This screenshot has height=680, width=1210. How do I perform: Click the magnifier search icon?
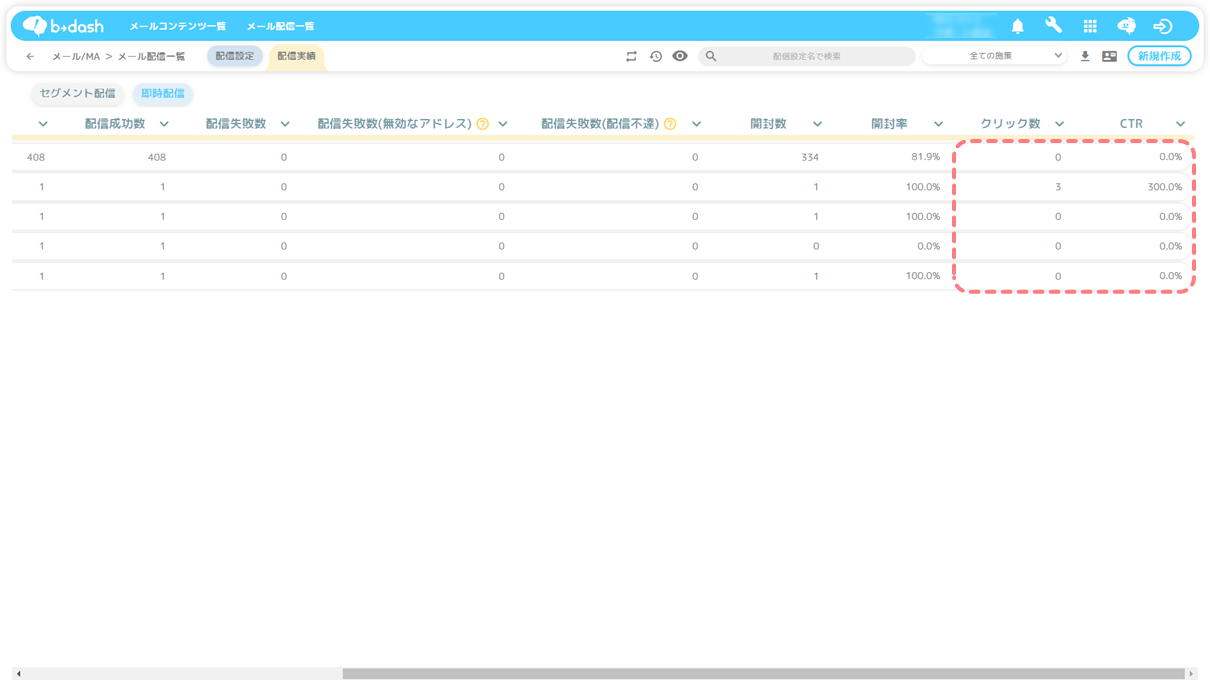[x=711, y=57]
